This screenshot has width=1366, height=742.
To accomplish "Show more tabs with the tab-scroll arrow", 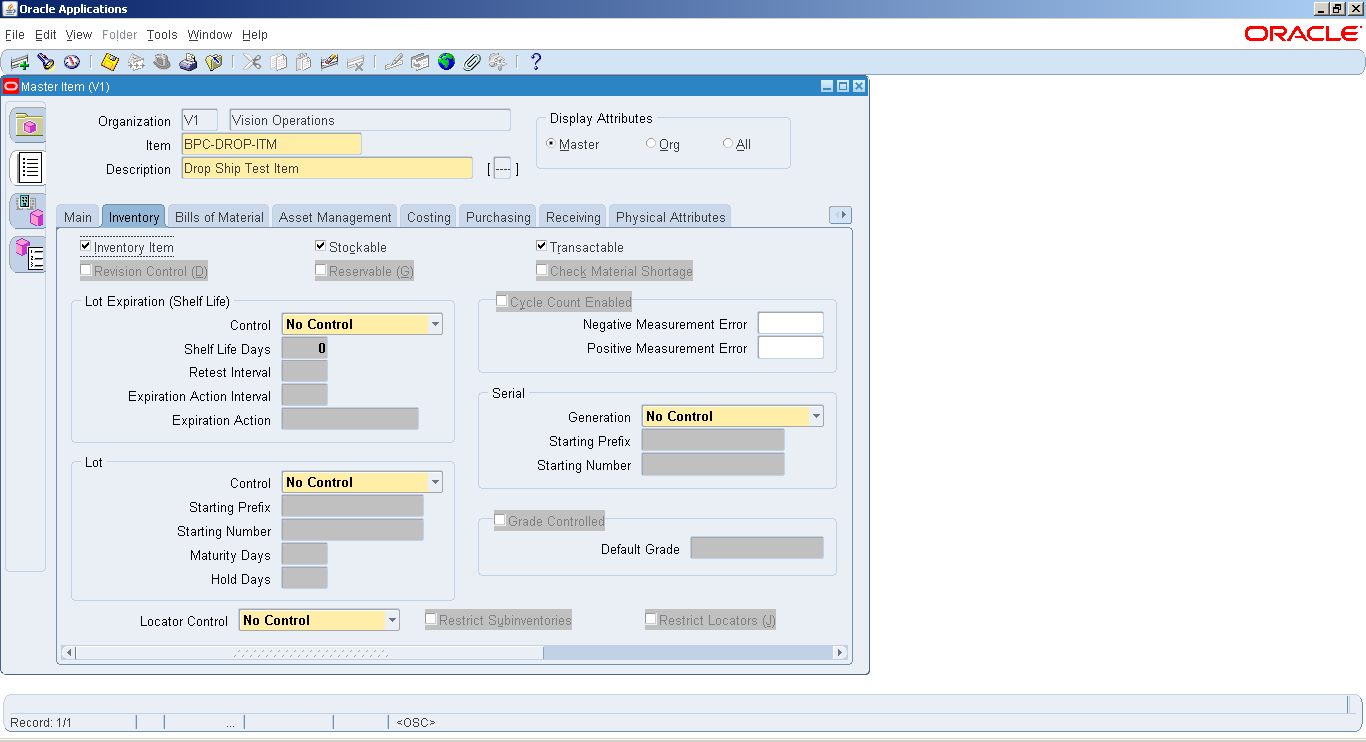I will click(x=841, y=215).
